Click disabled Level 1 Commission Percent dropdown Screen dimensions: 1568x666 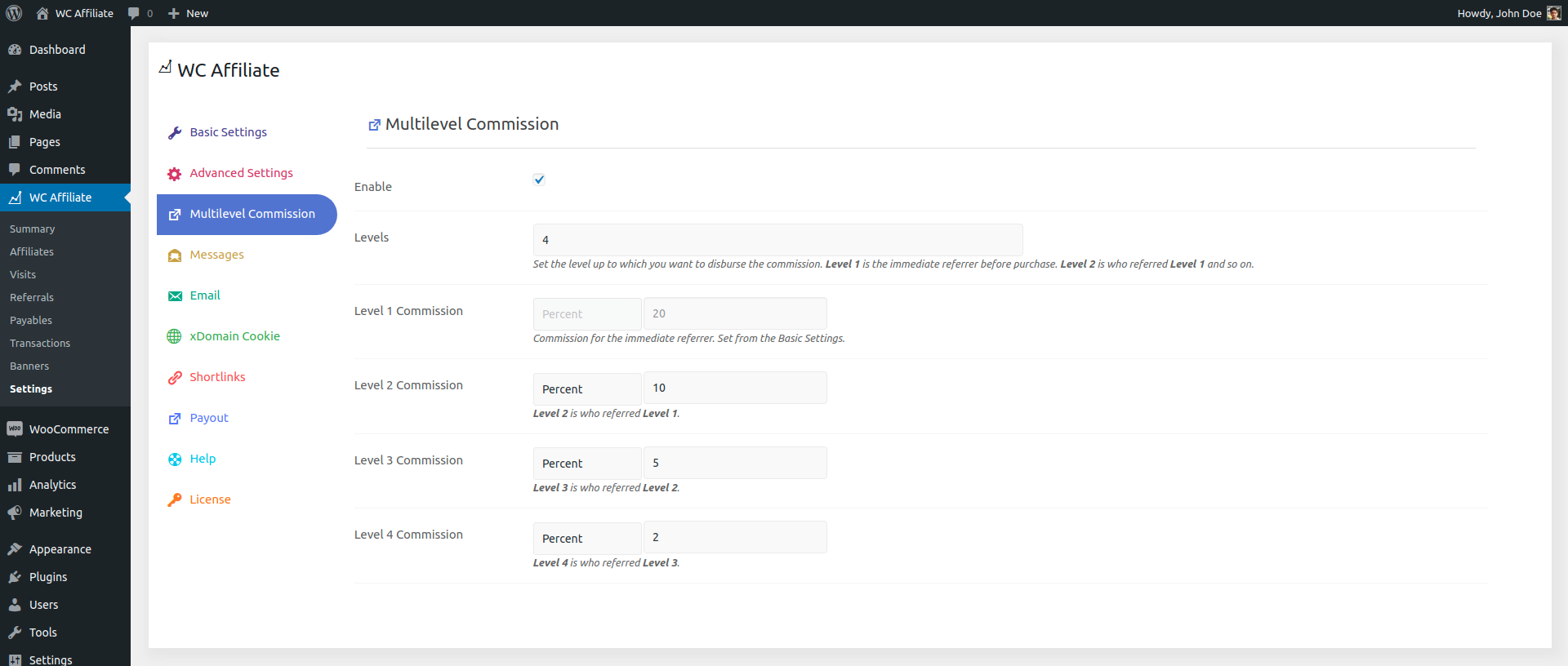587,313
